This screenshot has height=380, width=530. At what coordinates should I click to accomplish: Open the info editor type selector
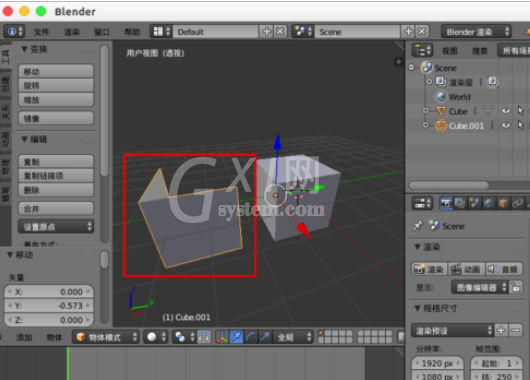pyautogui.click(x=14, y=31)
